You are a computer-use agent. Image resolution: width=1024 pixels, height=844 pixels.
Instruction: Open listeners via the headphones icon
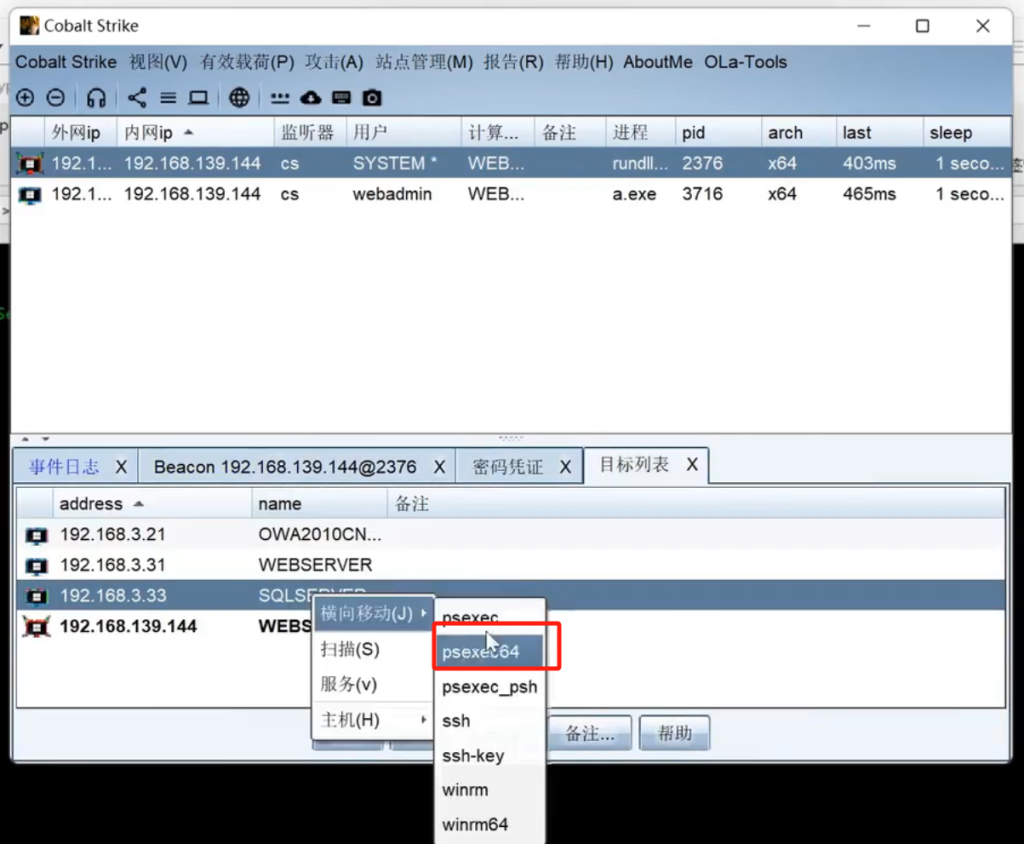(96, 98)
